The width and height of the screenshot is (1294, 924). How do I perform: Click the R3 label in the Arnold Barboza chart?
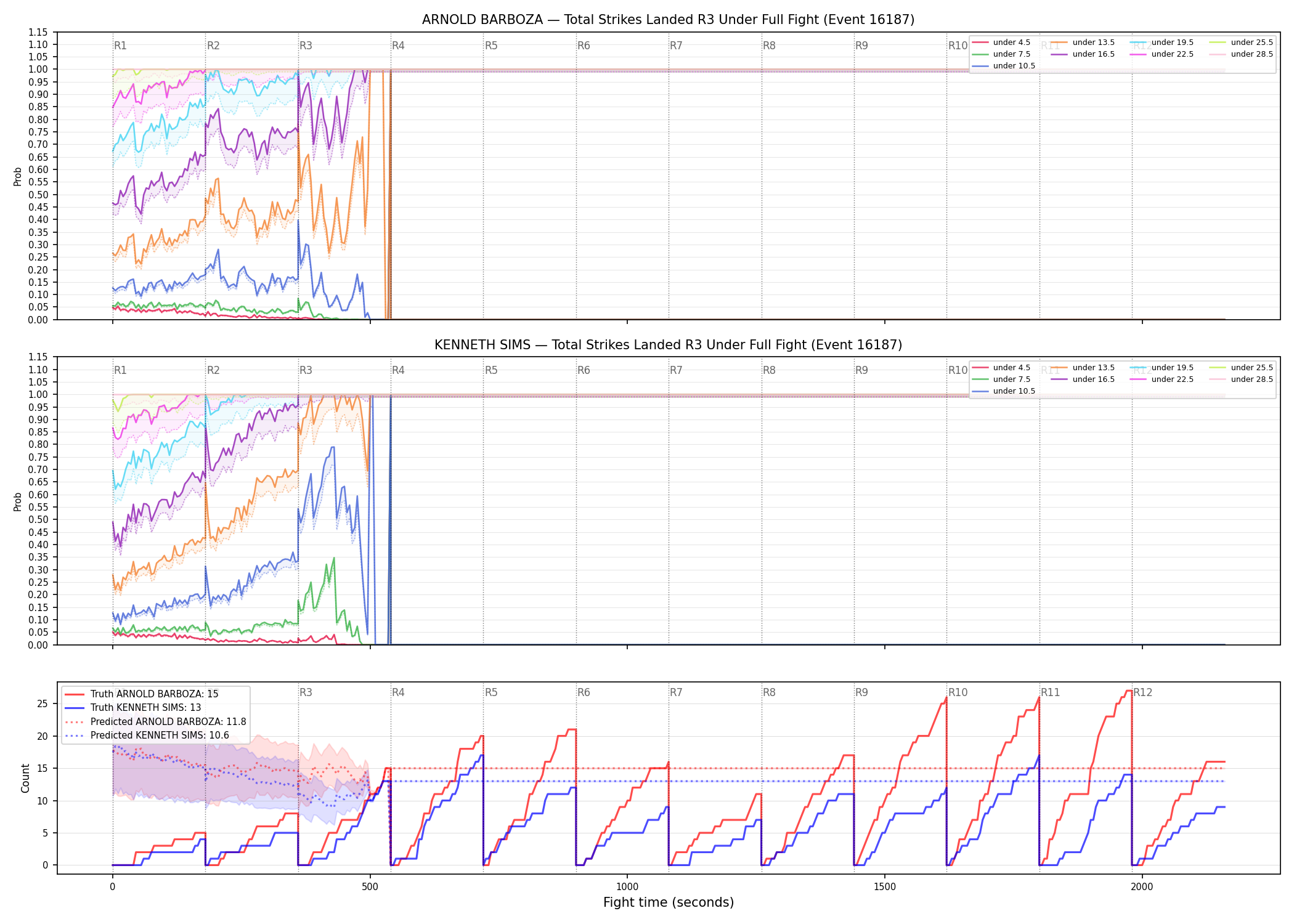(x=306, y=46)
